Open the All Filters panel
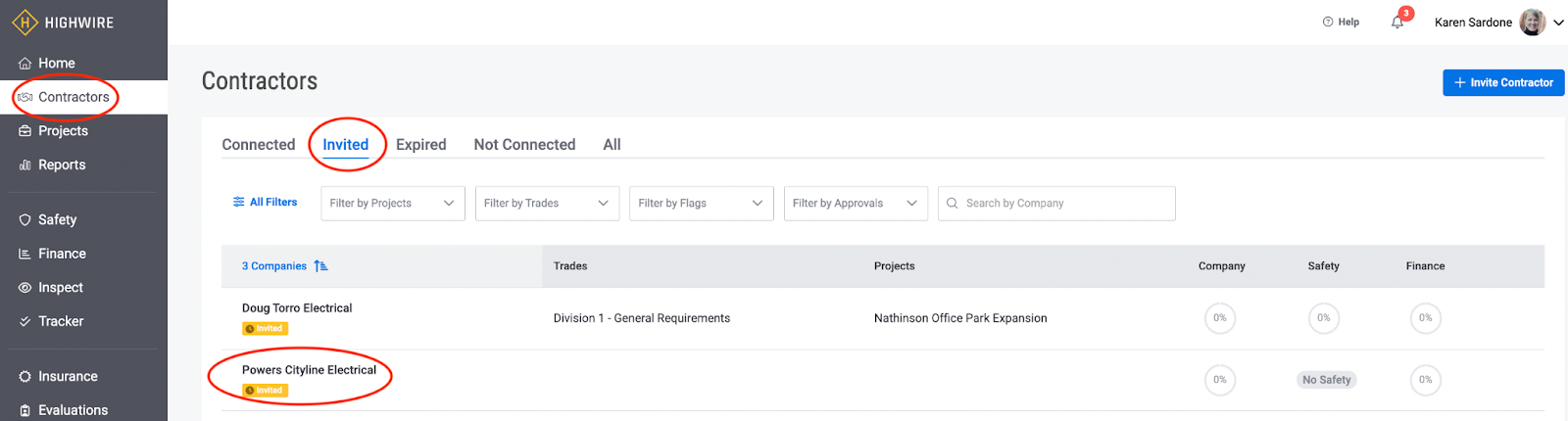 (265, 202)
